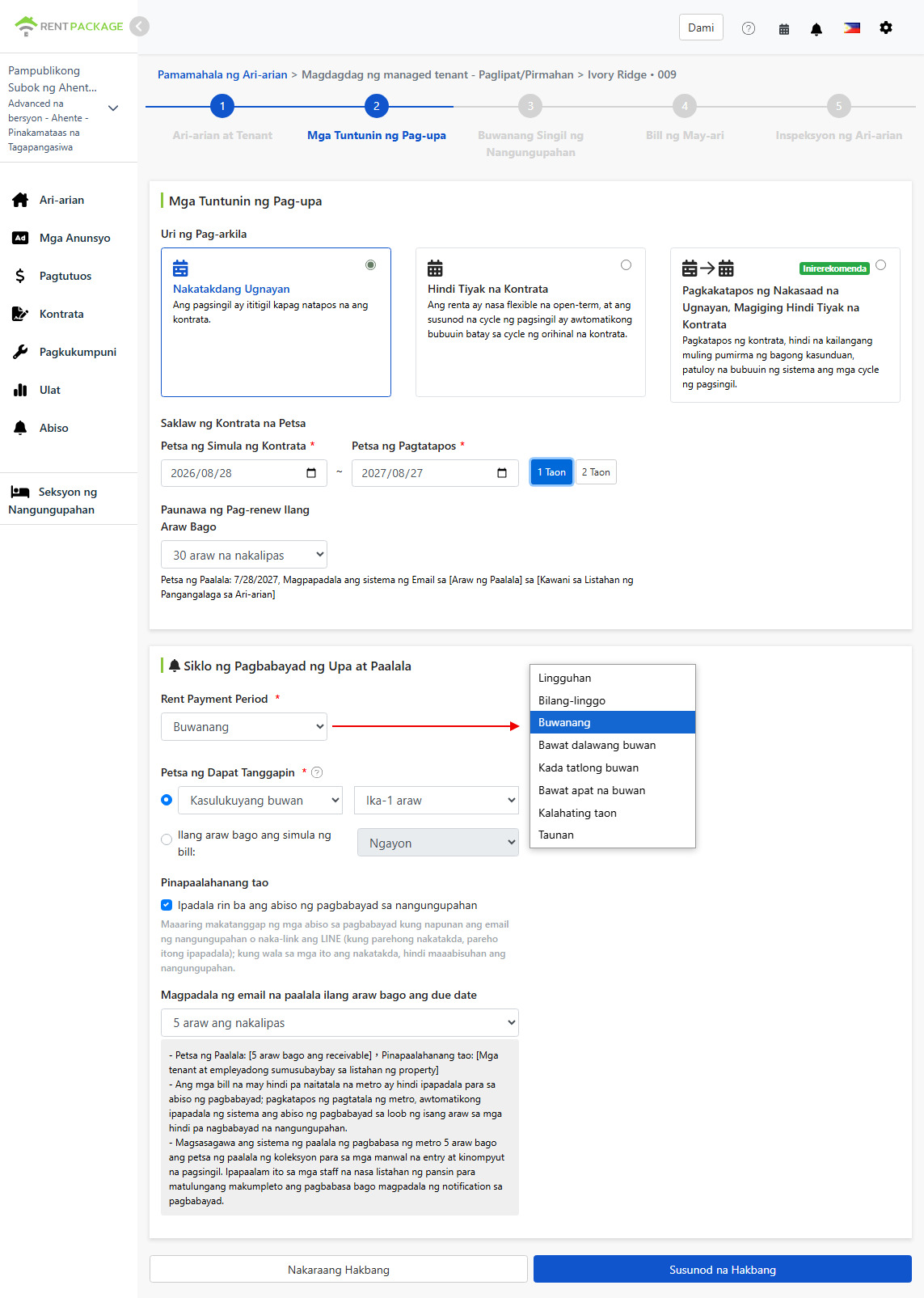This screenshot has height=1298, width=924.
Task: Open the Ika-1 araw dropdown
Action: (x=437, y=800)
